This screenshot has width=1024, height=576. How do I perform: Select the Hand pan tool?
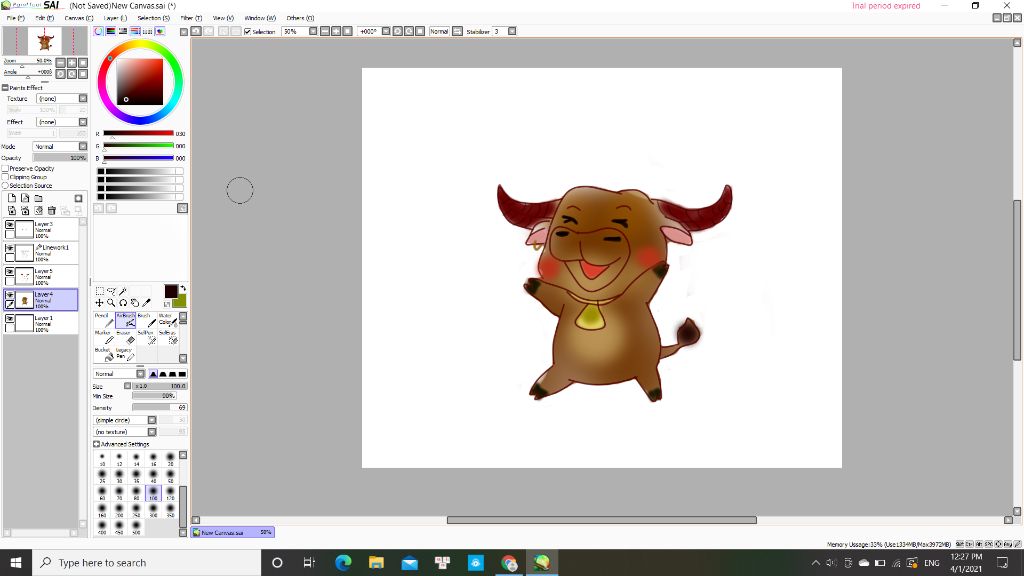click(135, 303)
